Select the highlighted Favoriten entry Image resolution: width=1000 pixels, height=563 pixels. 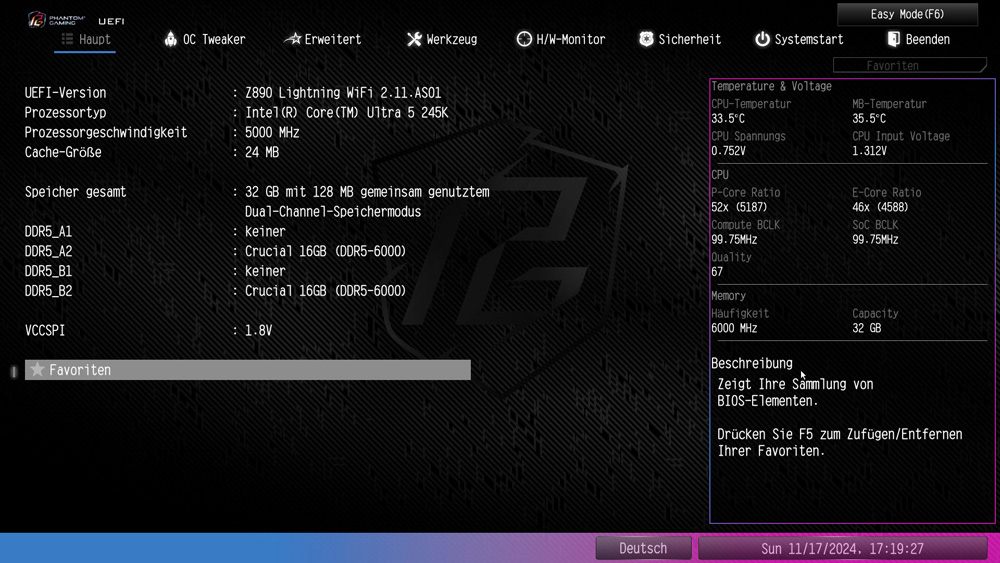point(247,370)
